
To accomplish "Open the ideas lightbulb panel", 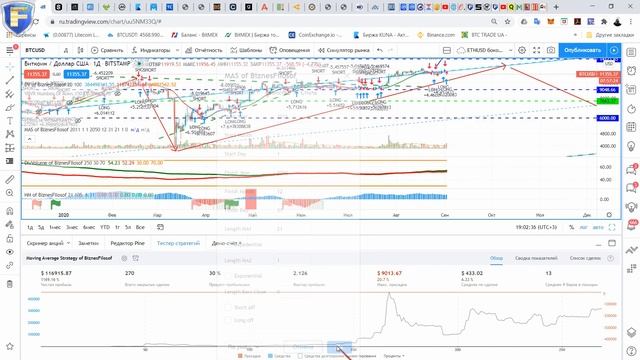I will (631, 146).
